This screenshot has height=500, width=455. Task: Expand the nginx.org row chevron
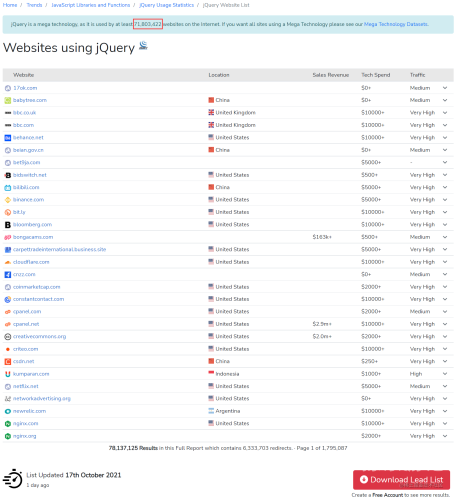pyautogui.click(x=445, y=436)
